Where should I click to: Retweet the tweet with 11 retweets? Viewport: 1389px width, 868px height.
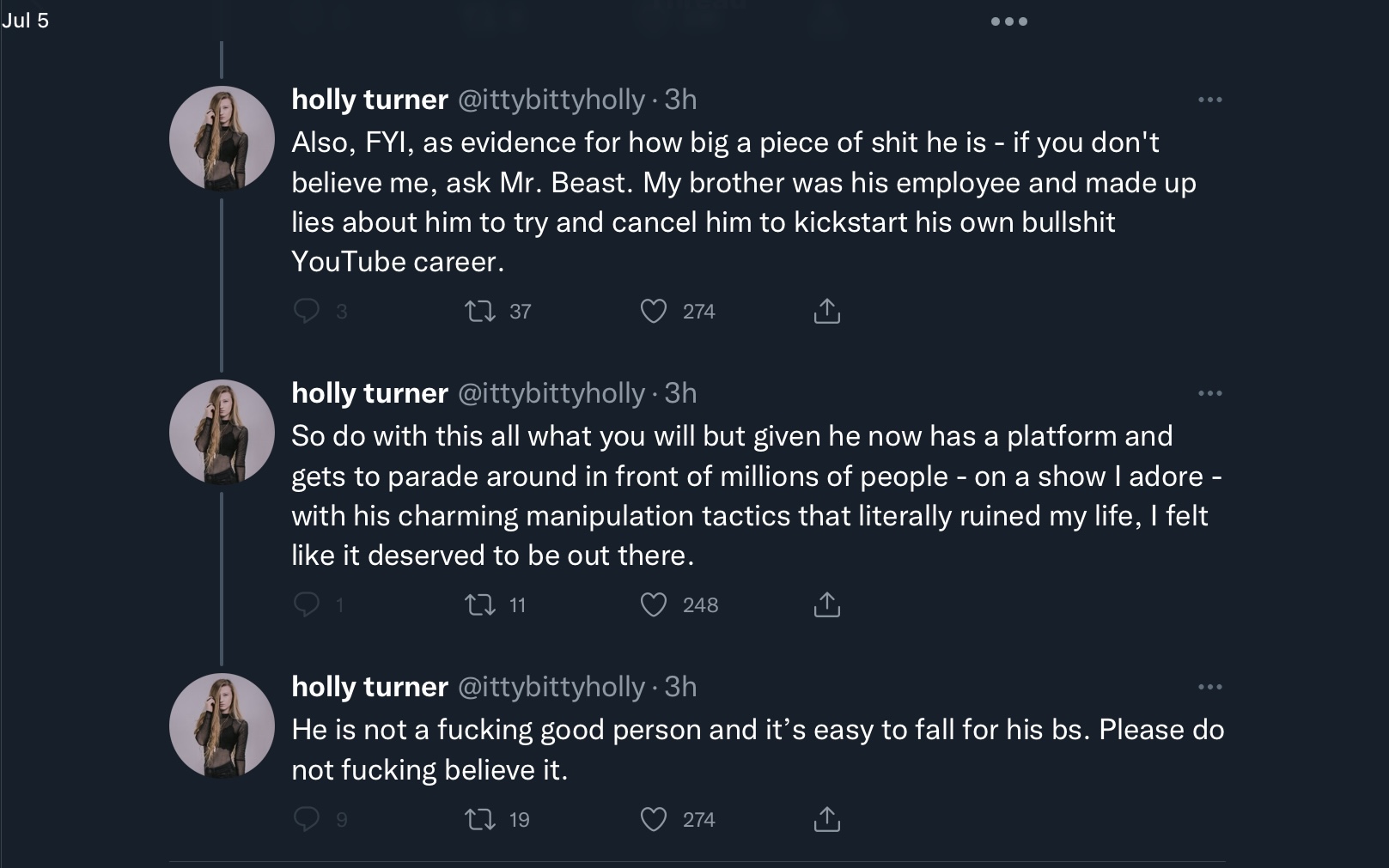(x=480, y=604)
